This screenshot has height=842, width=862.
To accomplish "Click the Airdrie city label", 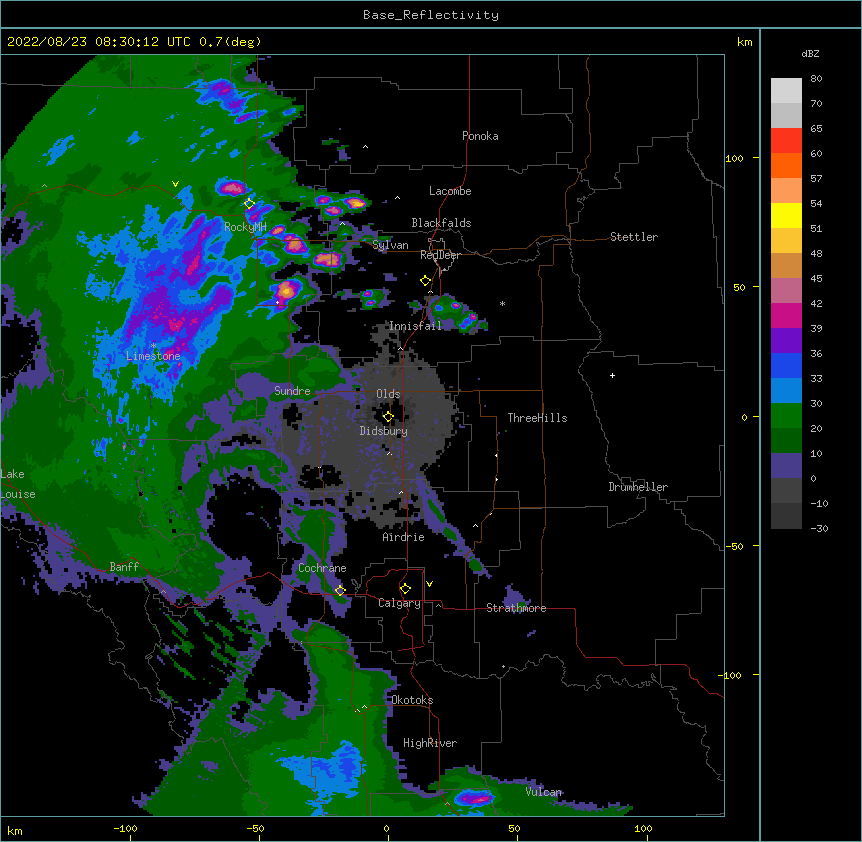I will (404, 537).
